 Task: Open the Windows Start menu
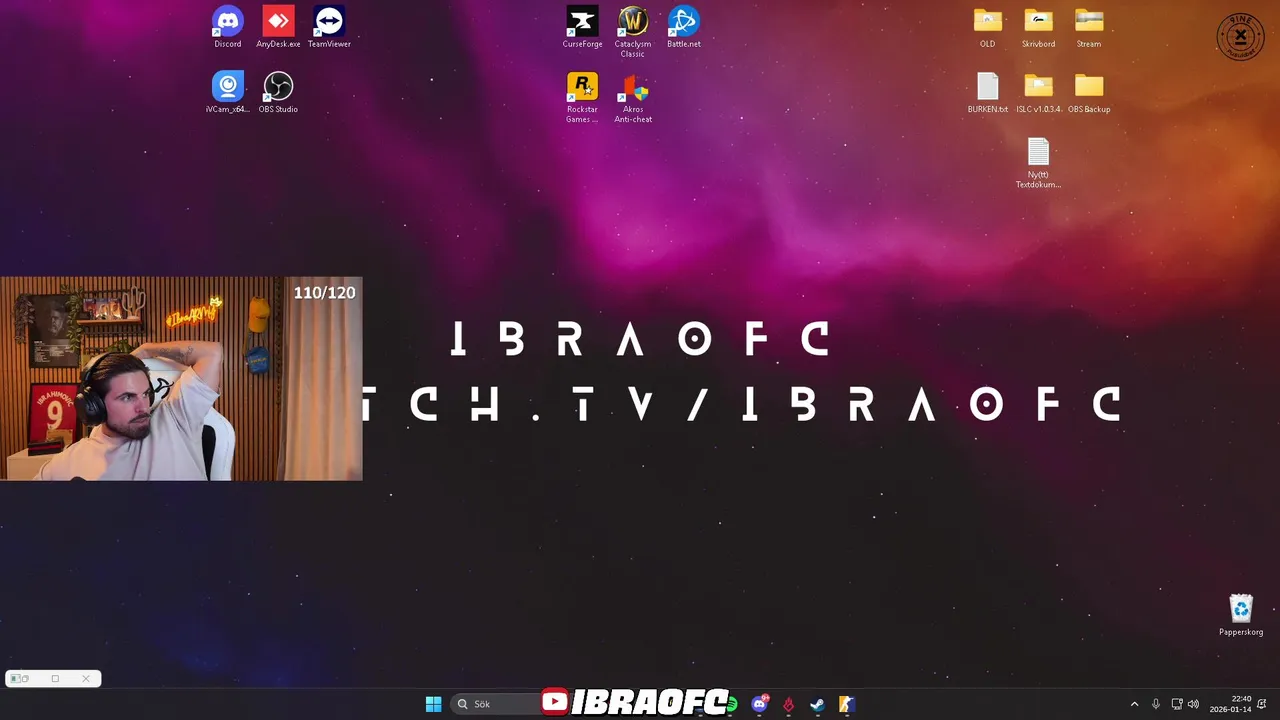[x=433, y=704]
